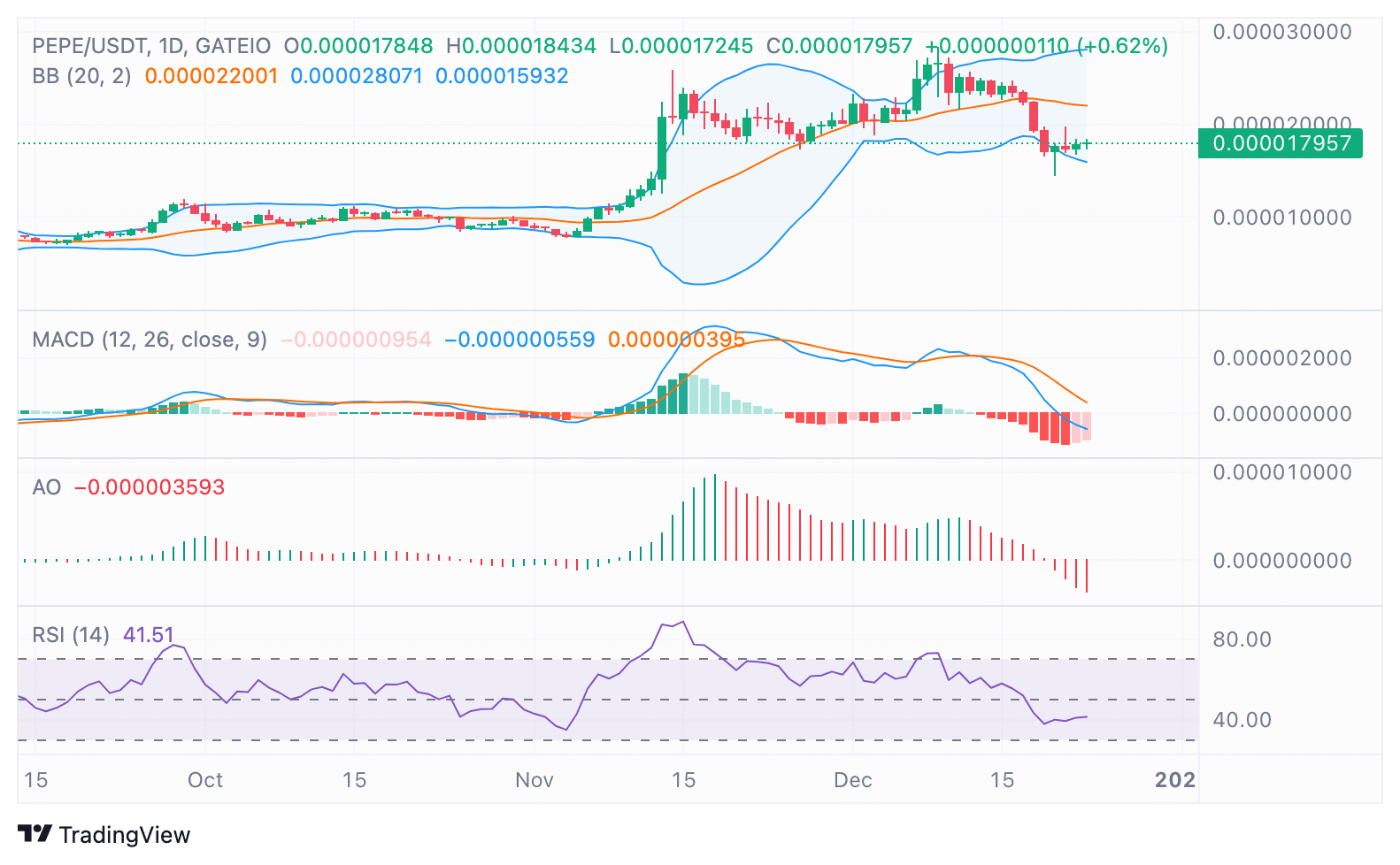Image resolution: width=1400 pixels, height=865 pixels.
Task: Click the AO axis zero label
Action: [x=1282, y=561]
